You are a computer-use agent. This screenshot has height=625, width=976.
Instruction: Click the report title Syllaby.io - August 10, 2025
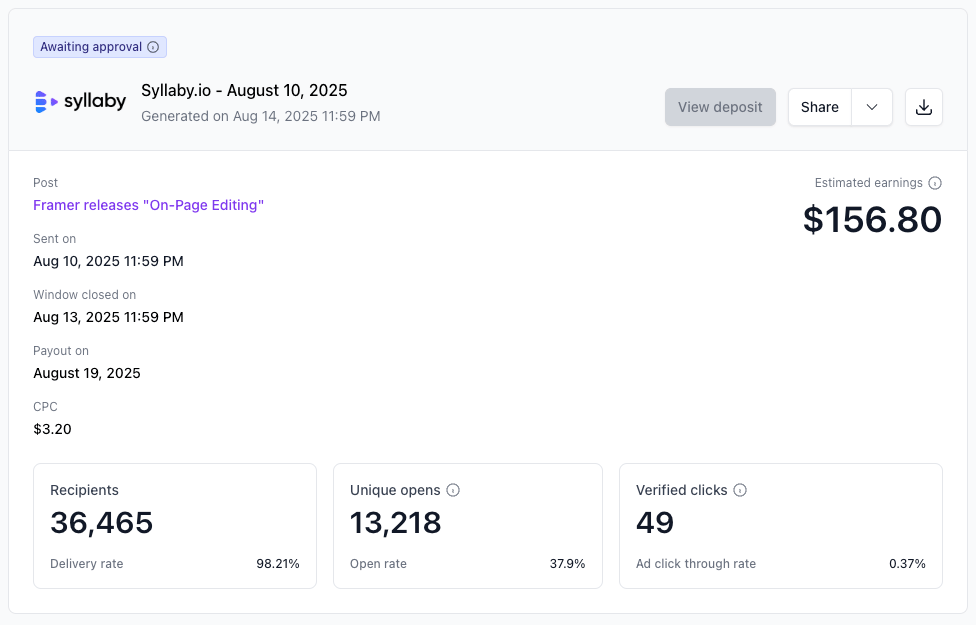pyautogui.click(x=244, y=90)
